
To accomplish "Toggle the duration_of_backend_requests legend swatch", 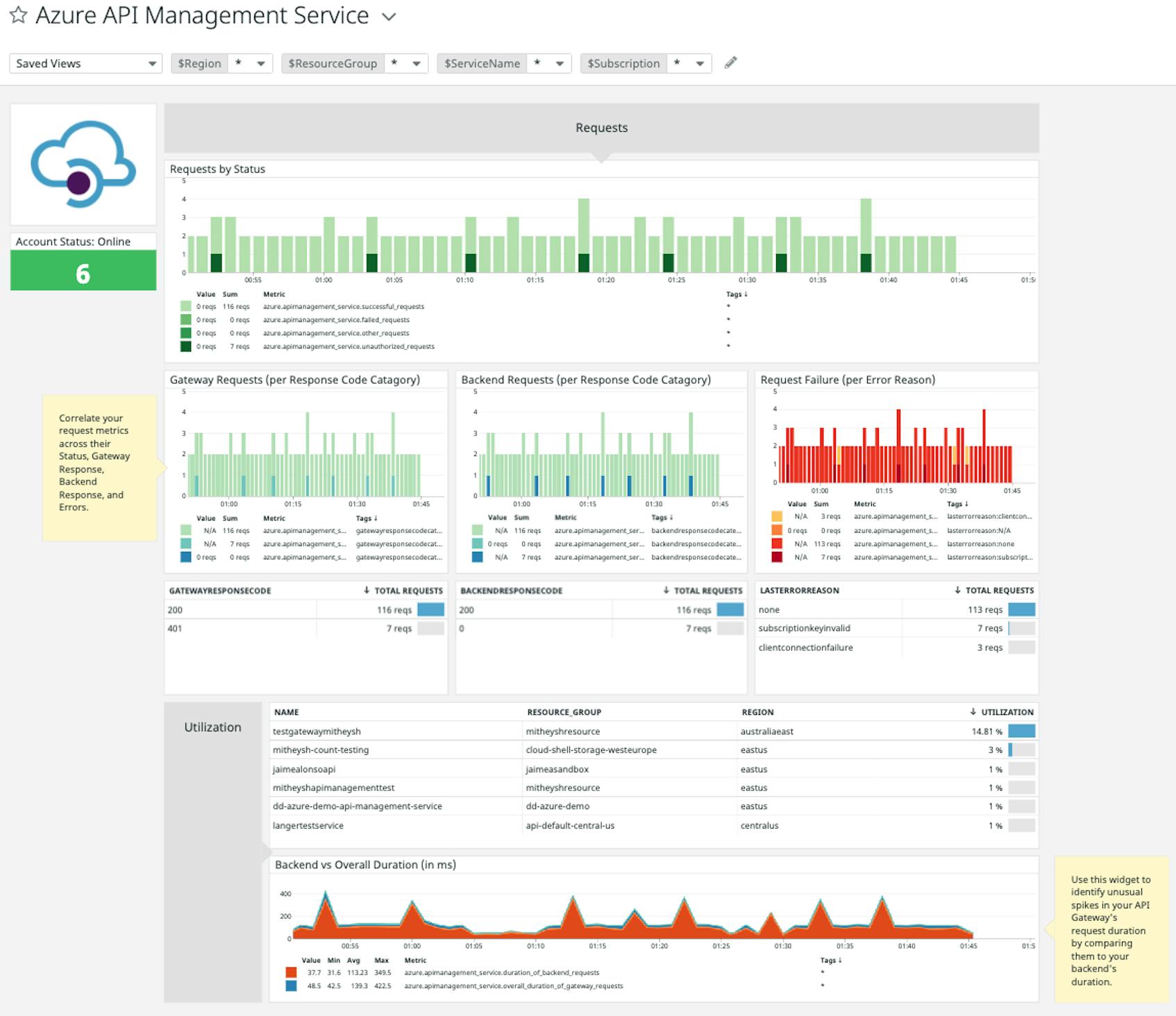I will 291,973.
